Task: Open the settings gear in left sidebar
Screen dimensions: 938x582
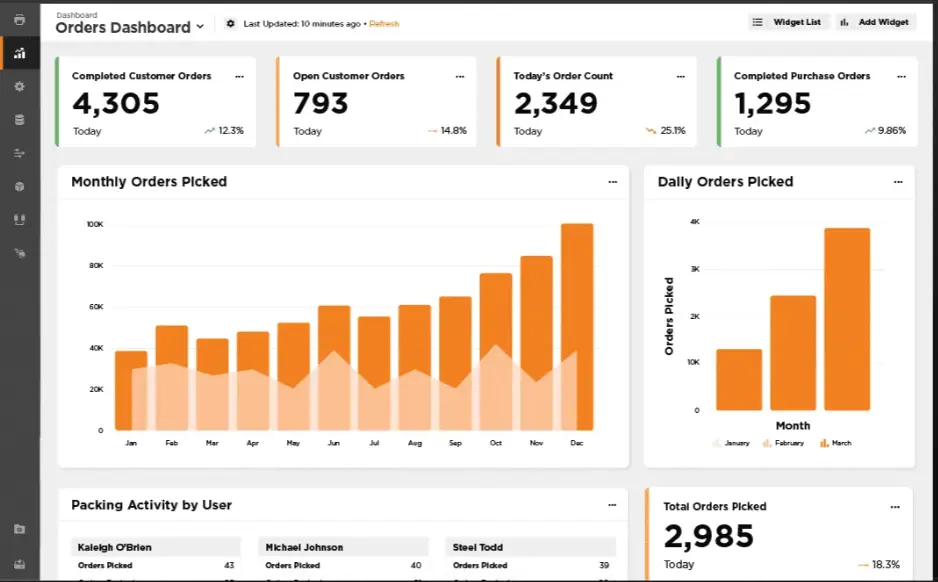Action: [x=19, y=87]
